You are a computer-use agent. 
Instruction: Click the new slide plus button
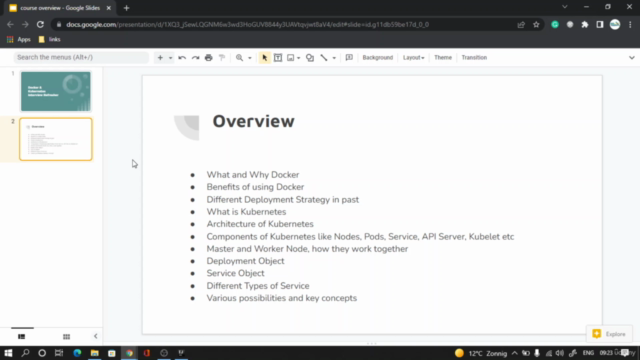click(x=160, y=58)
